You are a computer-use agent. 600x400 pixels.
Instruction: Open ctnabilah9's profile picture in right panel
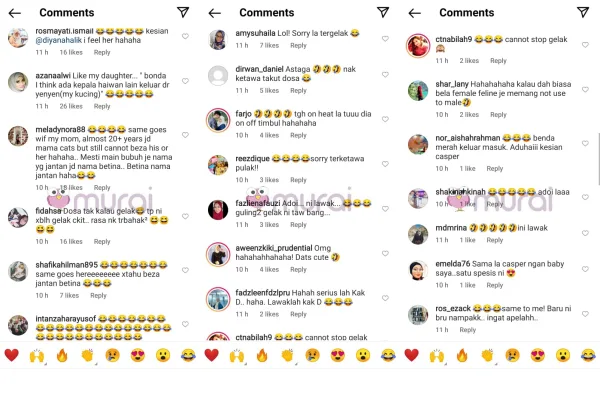coord(418,45)
